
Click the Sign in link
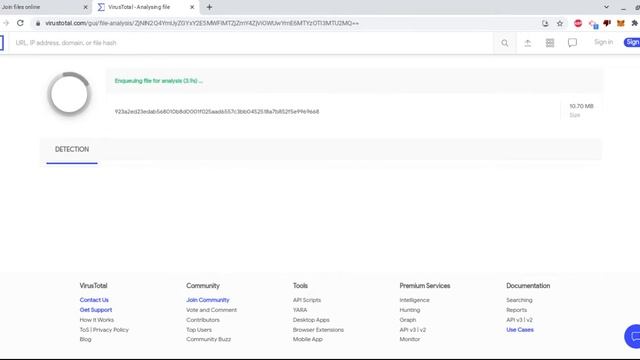click(x=603, y=42)
